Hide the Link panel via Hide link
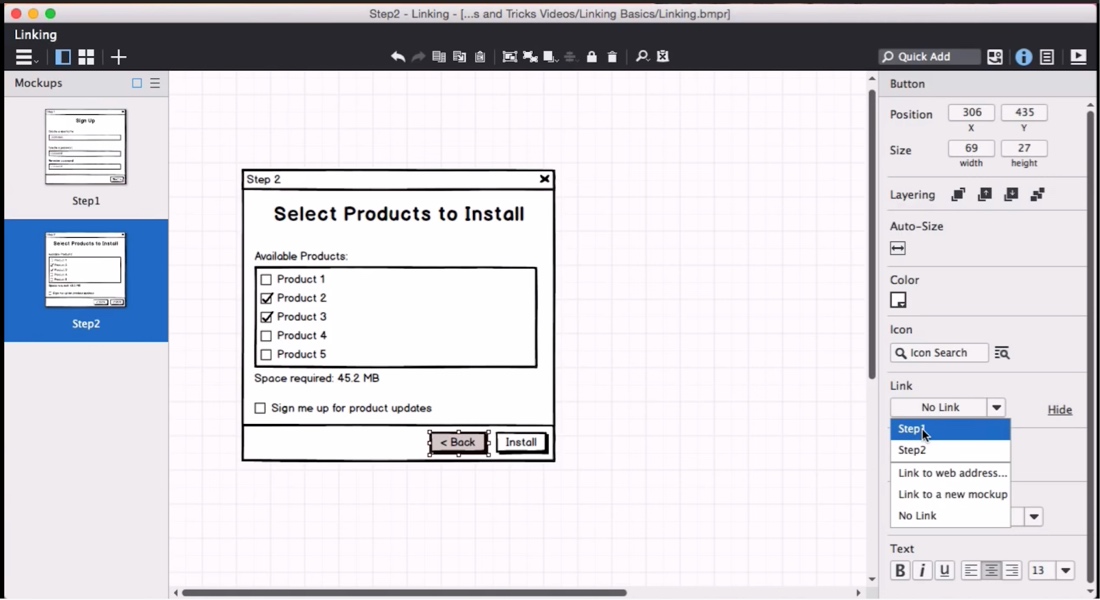The image size is (1100, 600). tap(1059, 410)
